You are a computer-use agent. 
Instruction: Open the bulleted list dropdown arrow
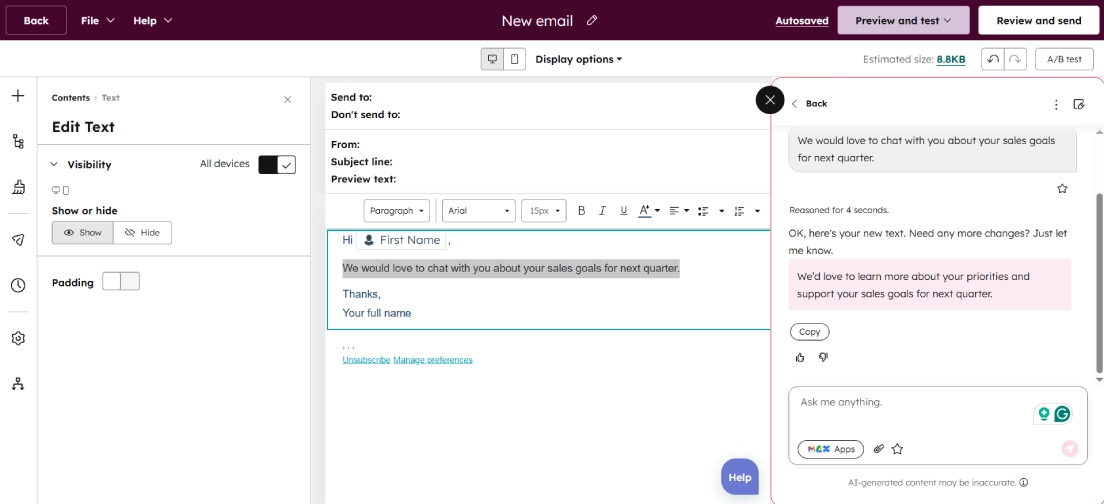tap(721, 210)
